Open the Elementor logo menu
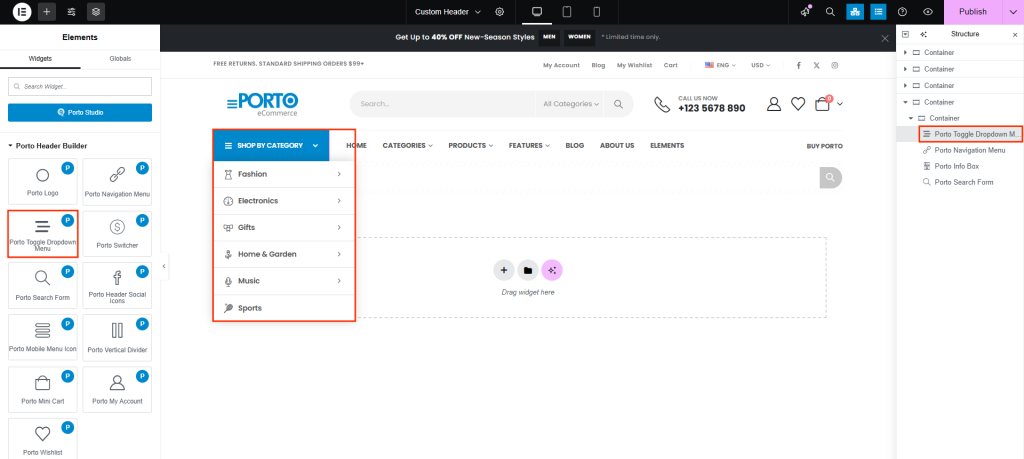 (x=21, y=12)
